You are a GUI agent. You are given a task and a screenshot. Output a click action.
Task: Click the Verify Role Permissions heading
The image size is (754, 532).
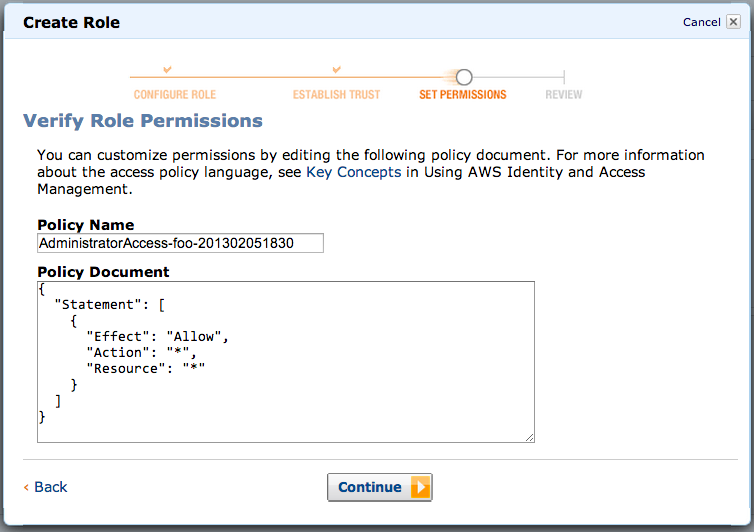point(142,121)
